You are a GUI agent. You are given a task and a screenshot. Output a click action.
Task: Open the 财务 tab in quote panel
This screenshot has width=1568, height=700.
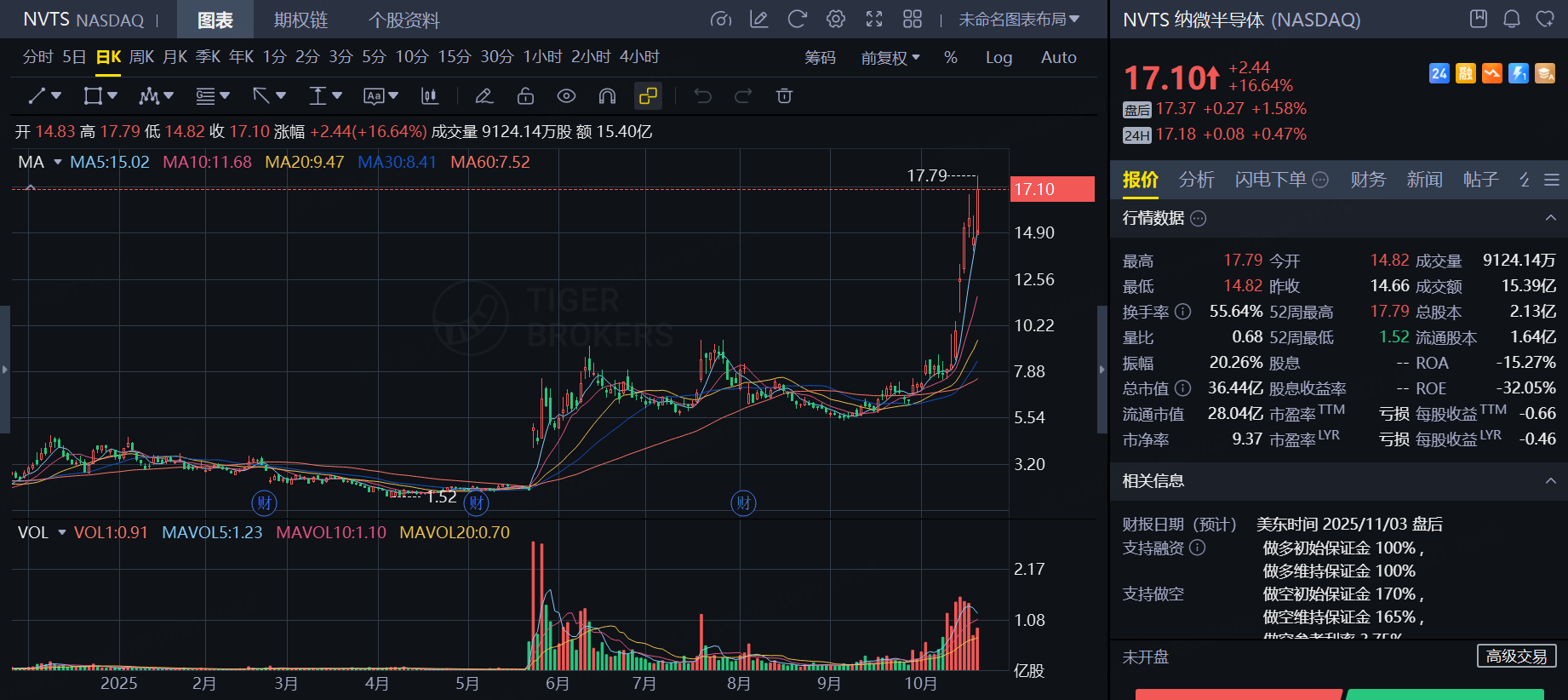[1367, 179]
